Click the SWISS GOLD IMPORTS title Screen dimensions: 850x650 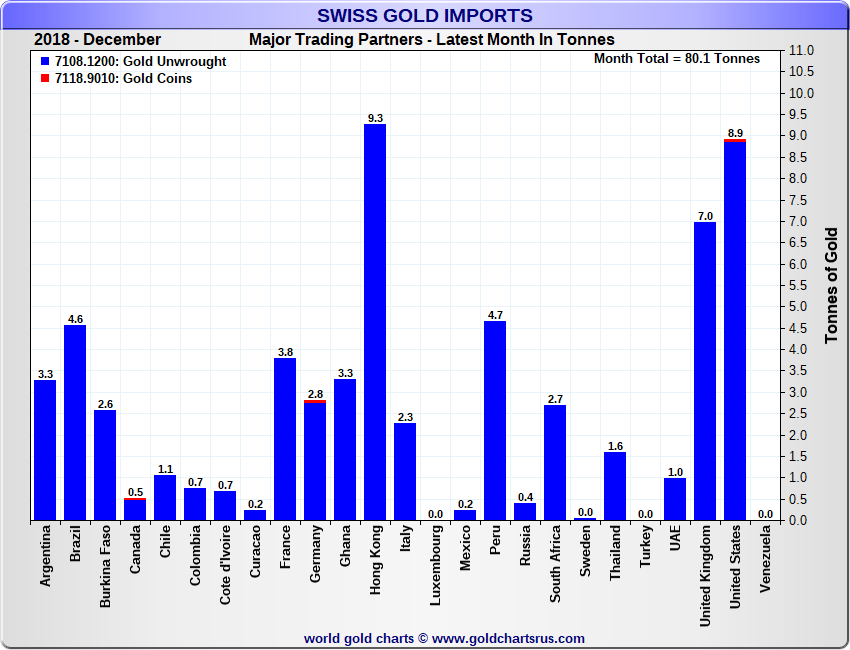(x=425, y=15)
